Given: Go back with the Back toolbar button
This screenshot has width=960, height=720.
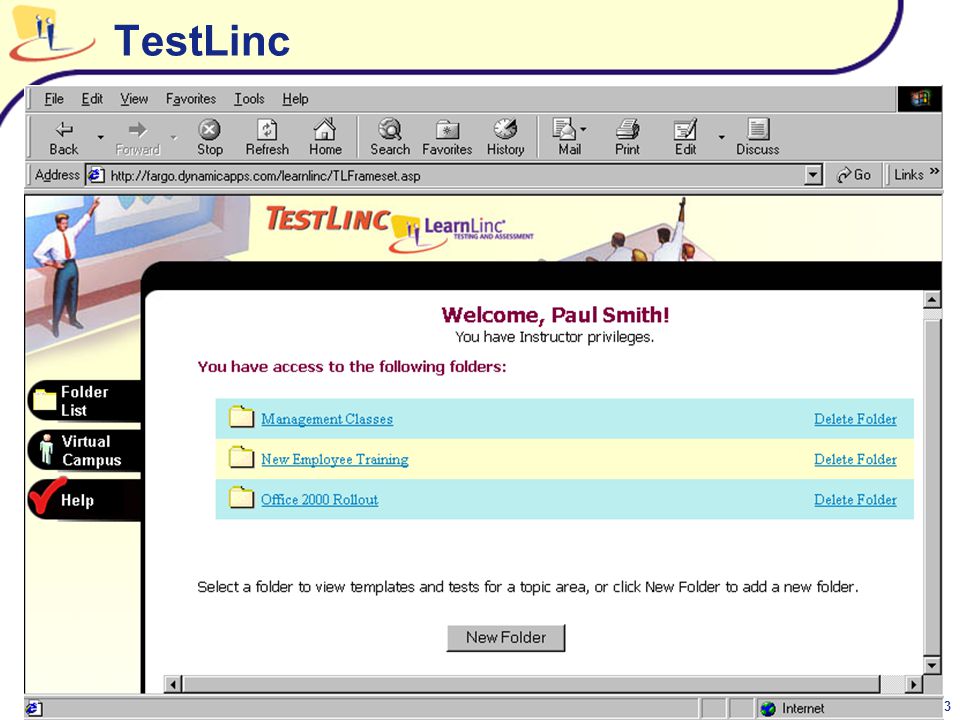Looking at the screenshot, I should [64, 138].
